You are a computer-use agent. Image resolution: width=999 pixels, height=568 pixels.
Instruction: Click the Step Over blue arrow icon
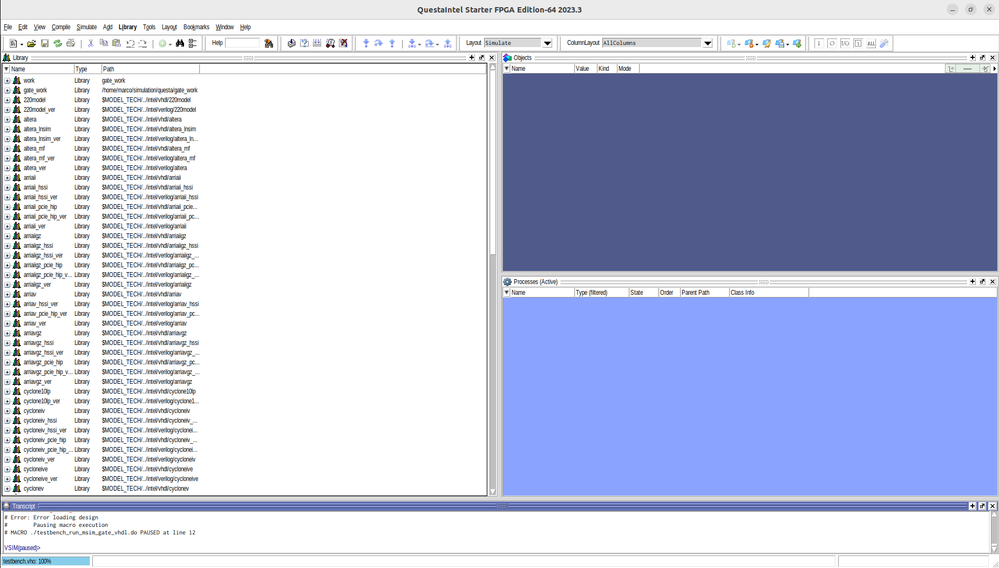pyautogui.click(x=378, y=43)
